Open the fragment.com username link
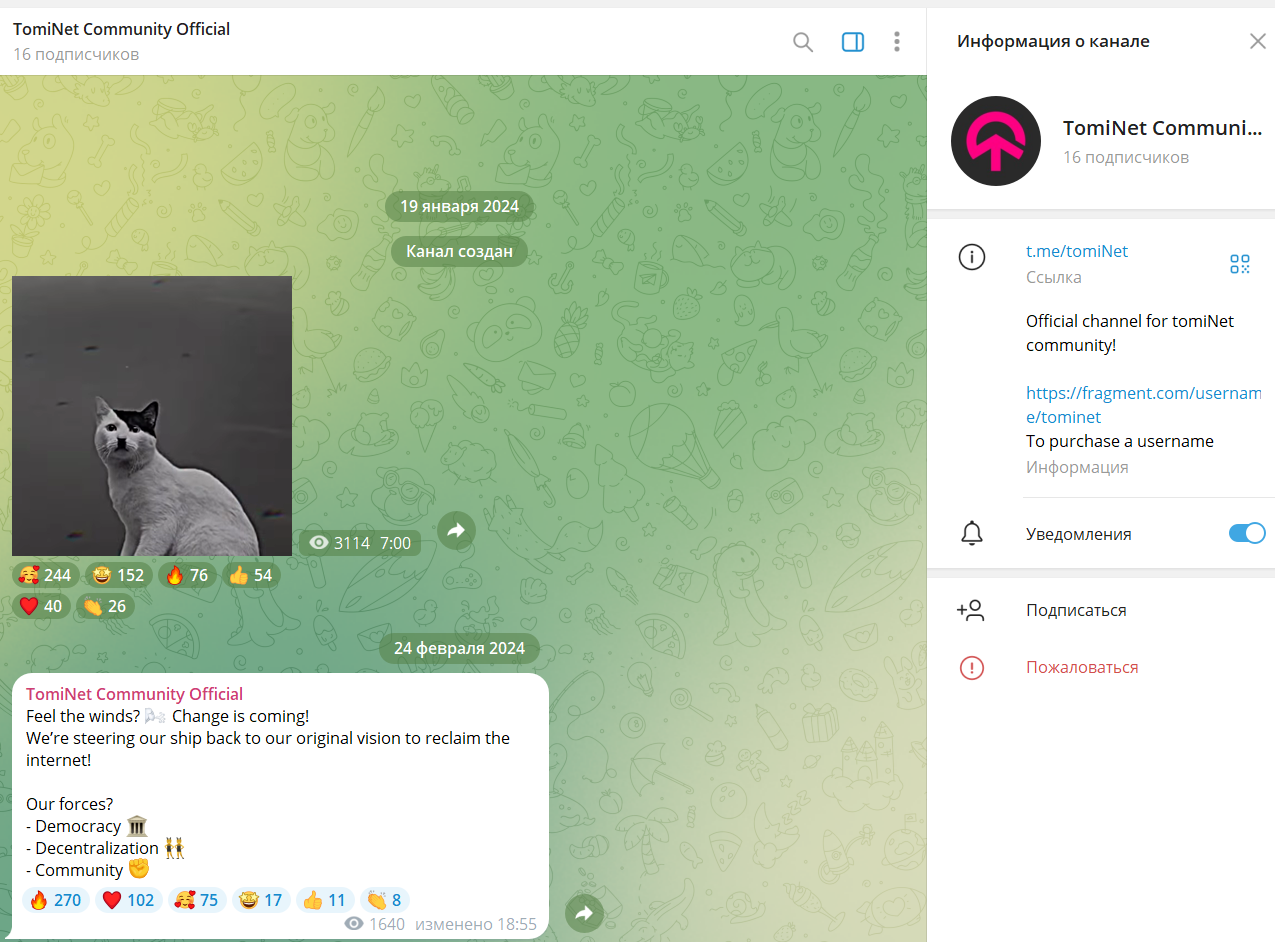 coord(1143,405)
